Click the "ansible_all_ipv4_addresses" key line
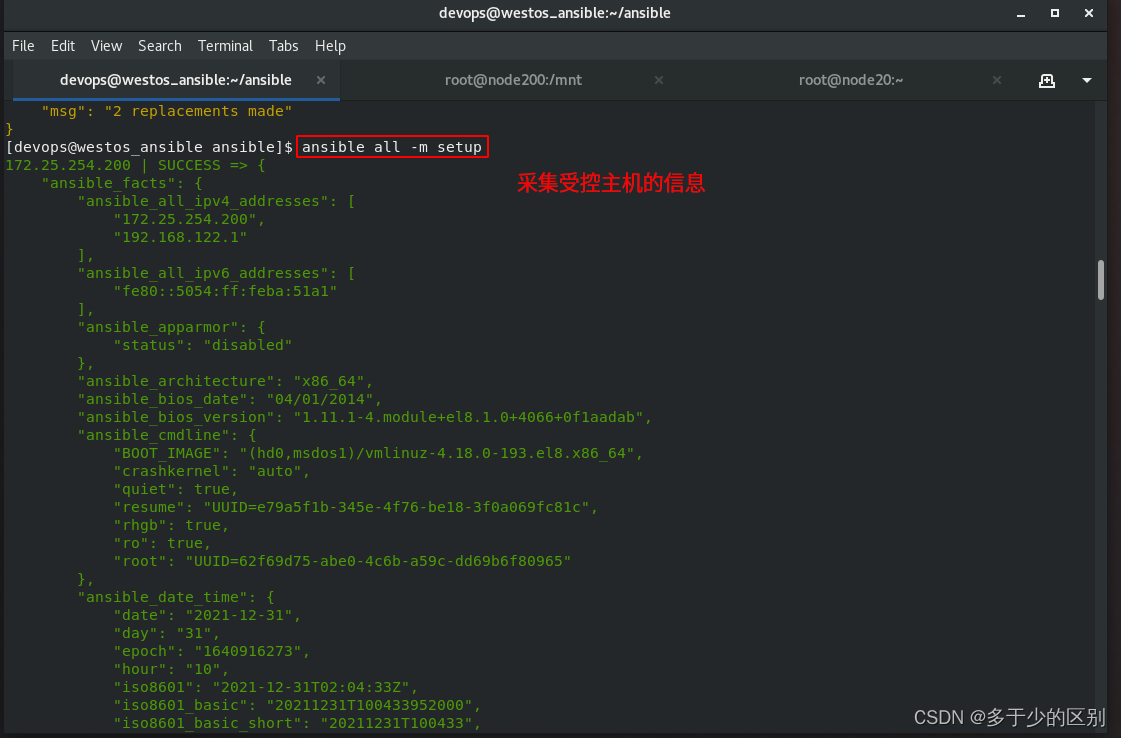The height and width of the screenshot is (738, 1121). click(x=216, y=201)
